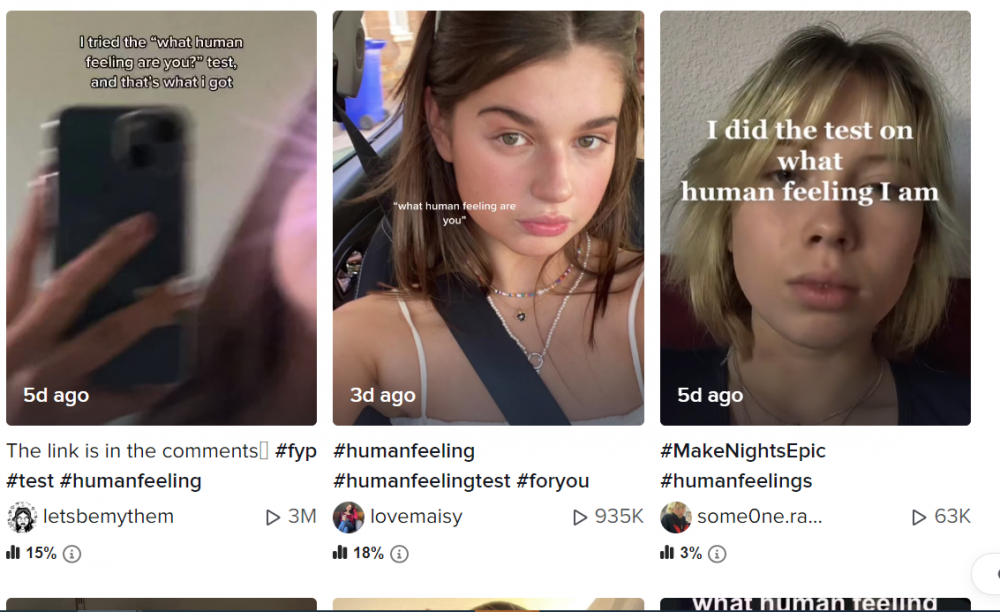Click the info icon beside 3%
Screen dimensions: 1000x612
point(717,553)
